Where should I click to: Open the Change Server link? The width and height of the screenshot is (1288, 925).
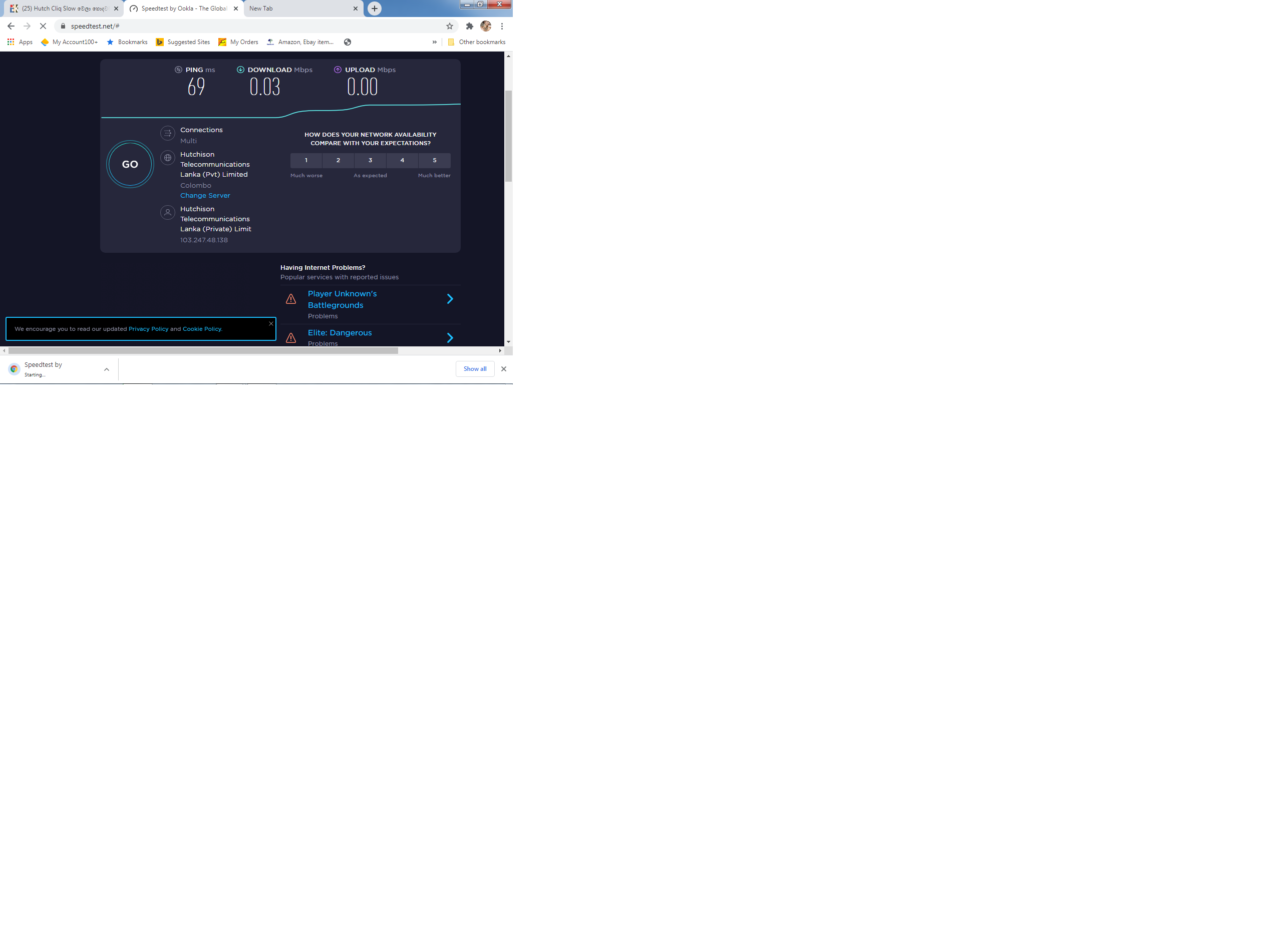pos(205,195)
